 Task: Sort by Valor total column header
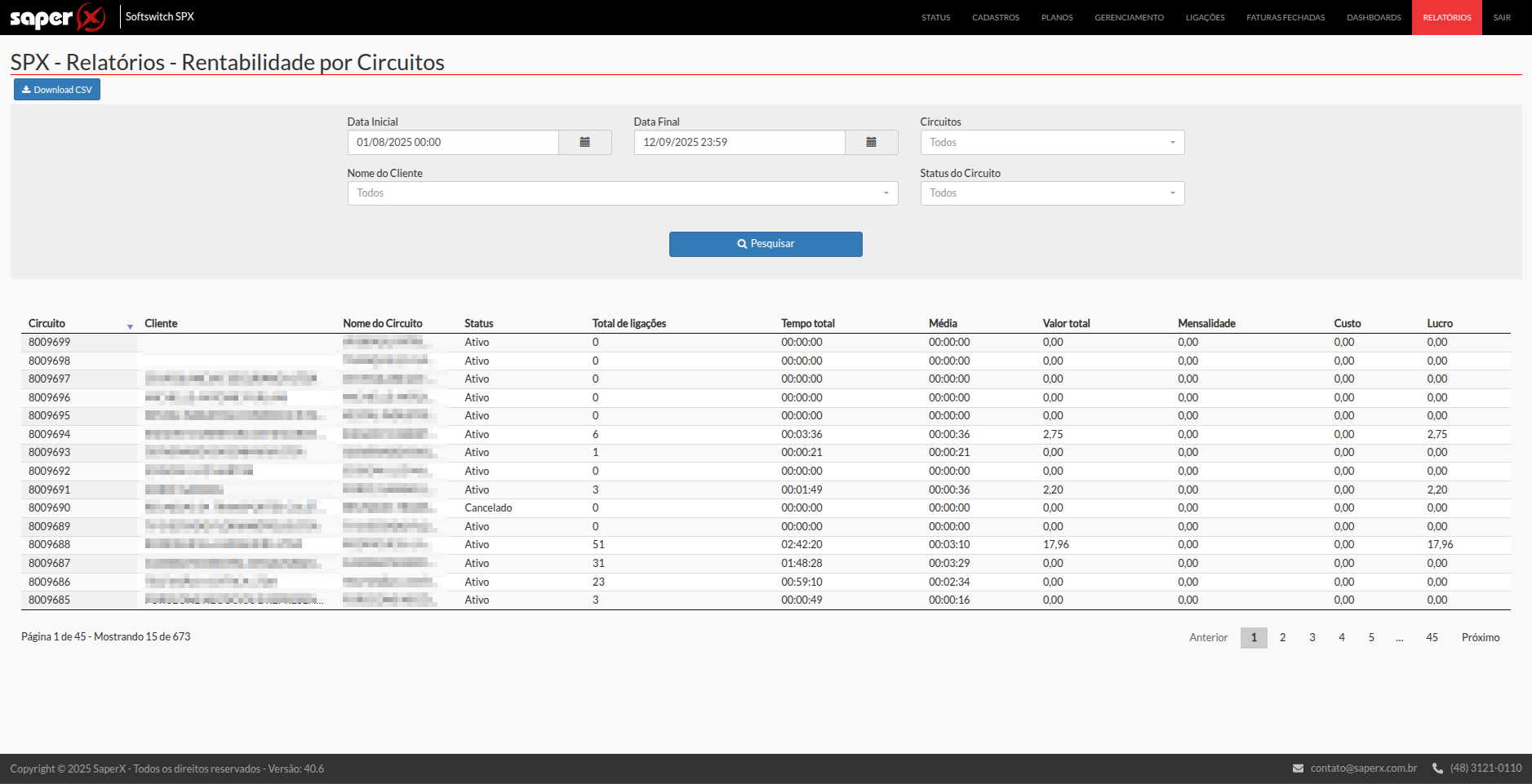point(1066,324)
